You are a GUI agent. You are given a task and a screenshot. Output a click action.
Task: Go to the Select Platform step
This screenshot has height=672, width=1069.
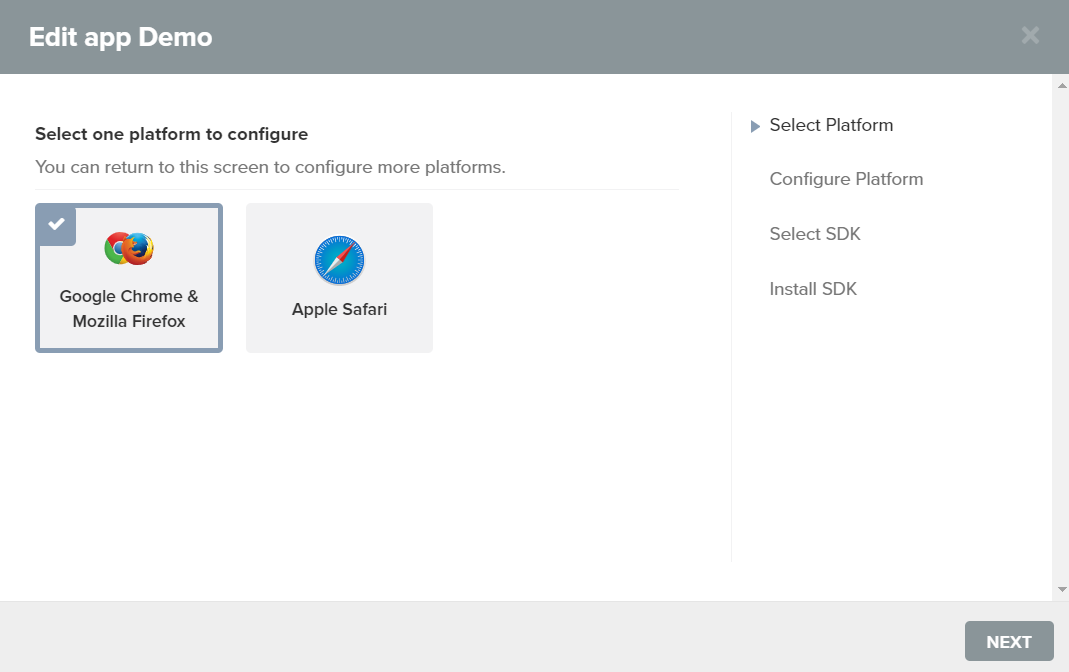pyautogui.click(x=831, y=125)
